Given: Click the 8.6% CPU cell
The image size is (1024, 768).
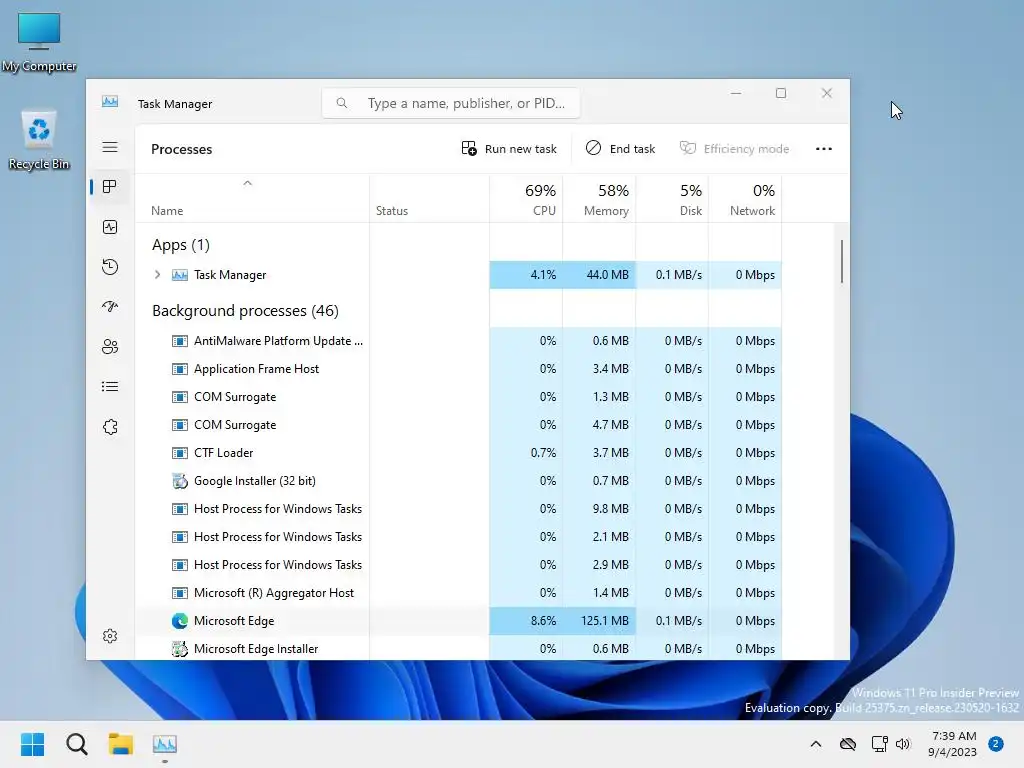Looking at the screenshot, I should click(x=526, y=621).
